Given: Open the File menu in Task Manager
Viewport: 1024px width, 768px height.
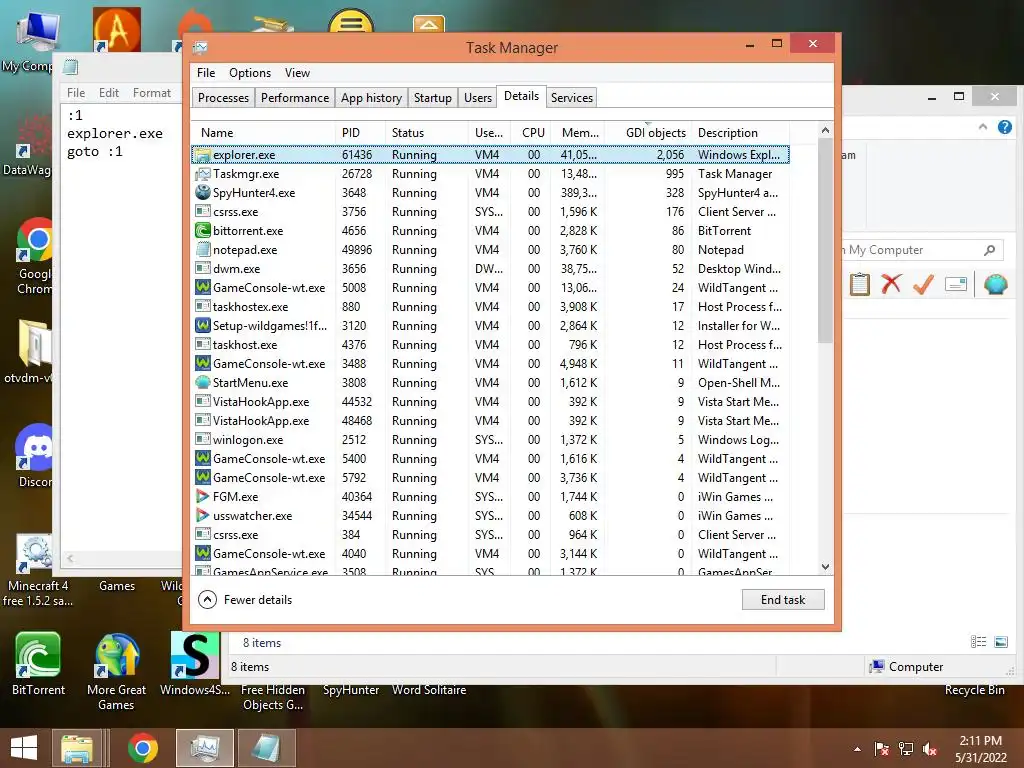Looking at the screenshot, I should (x=206, y=73).
